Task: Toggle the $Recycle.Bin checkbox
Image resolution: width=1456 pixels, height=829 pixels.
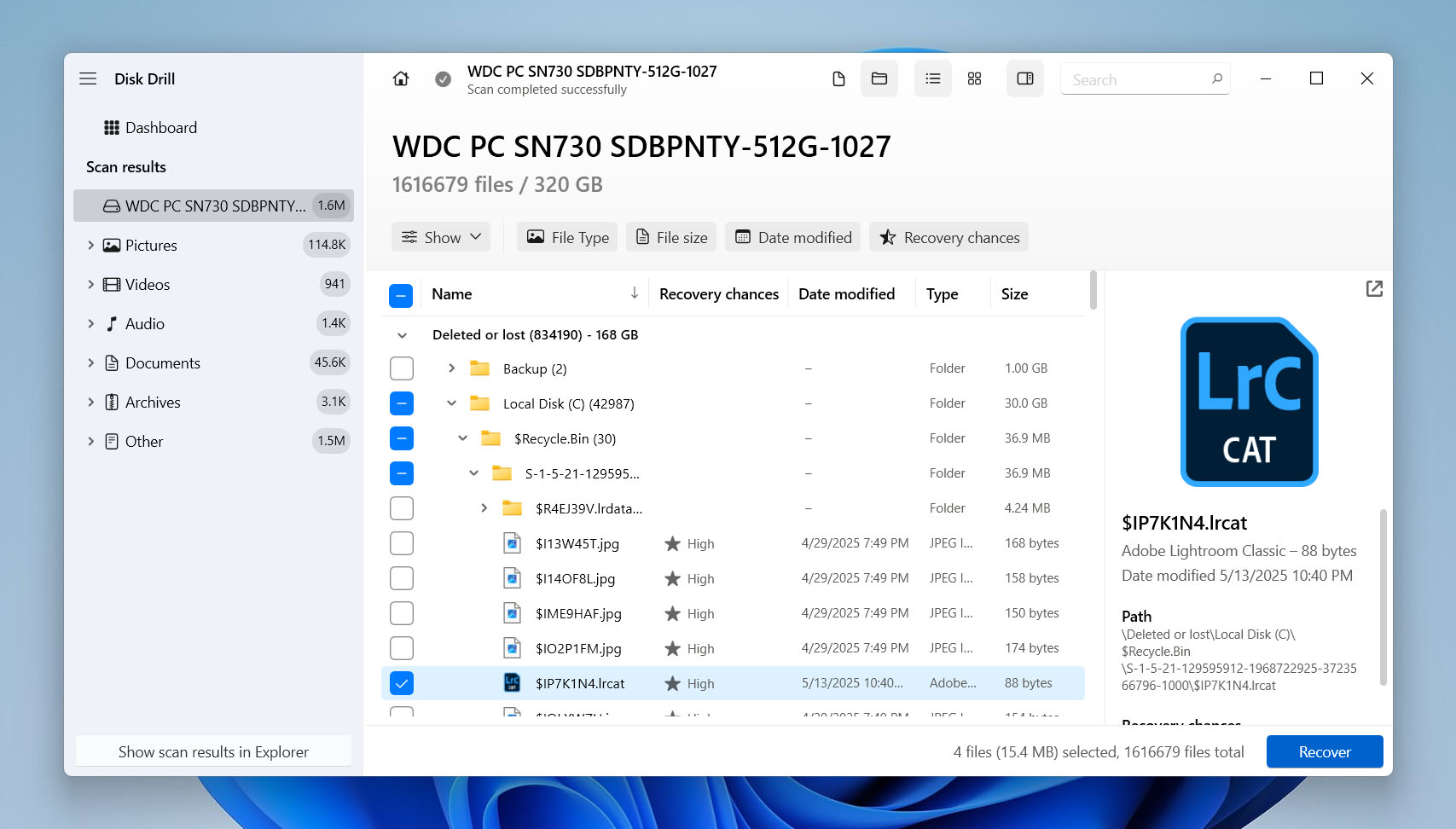Action: (x=402, y=438)
